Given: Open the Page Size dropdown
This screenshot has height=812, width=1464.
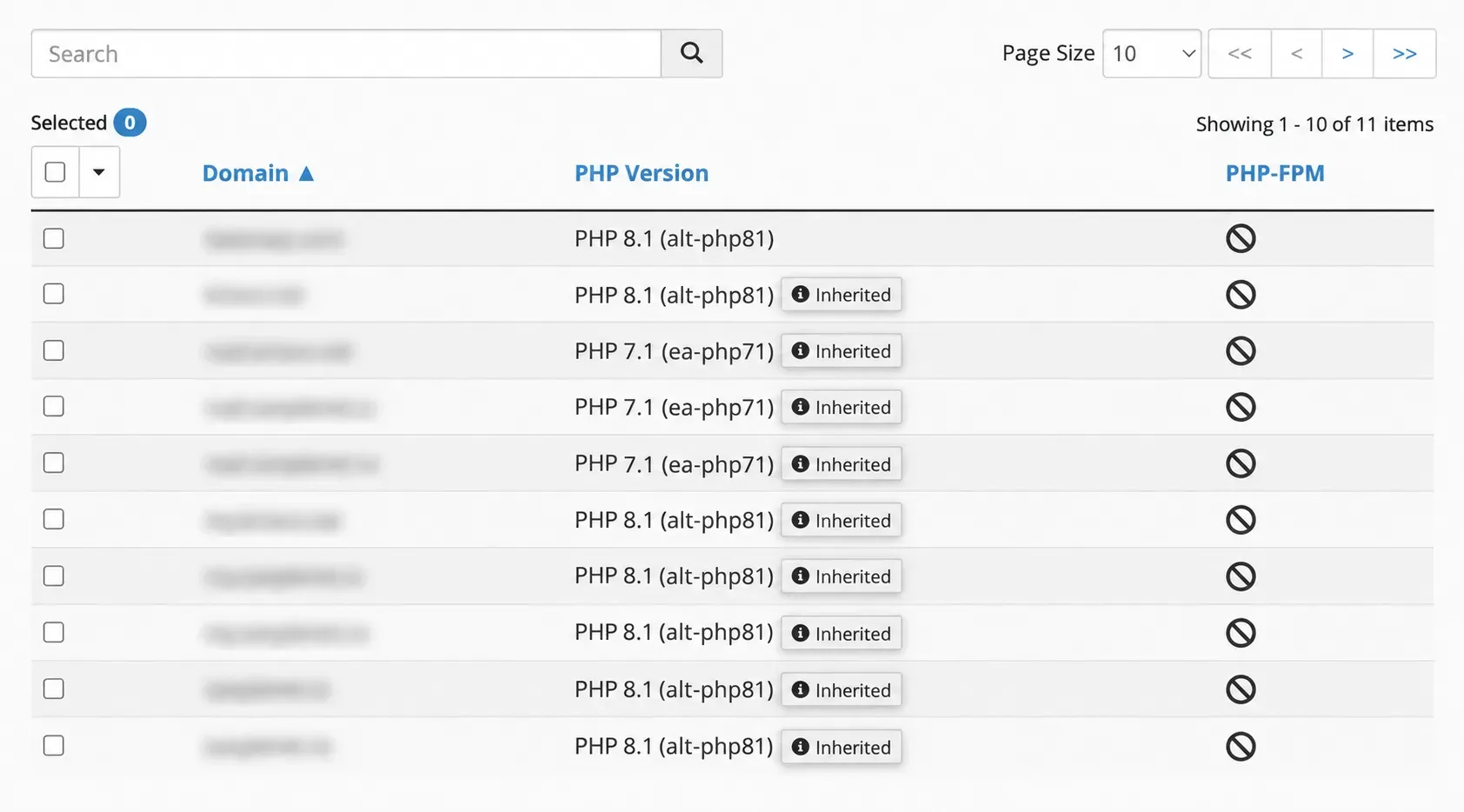Looking at the screenshot, I should [1152, 54].
